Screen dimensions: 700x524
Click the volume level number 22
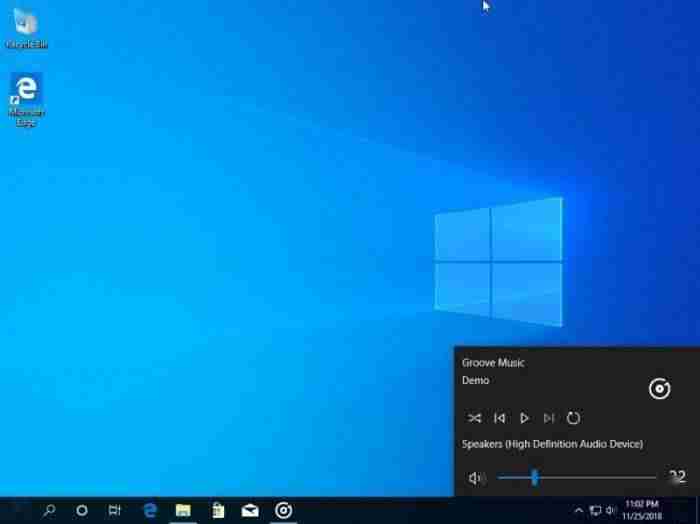tap(677, 477)
